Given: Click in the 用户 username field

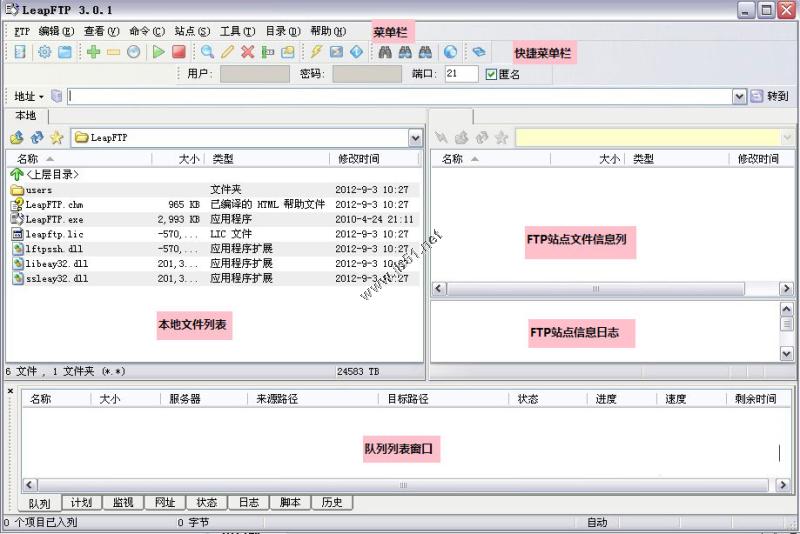Looking at the screenshot, I should point(255,74).
